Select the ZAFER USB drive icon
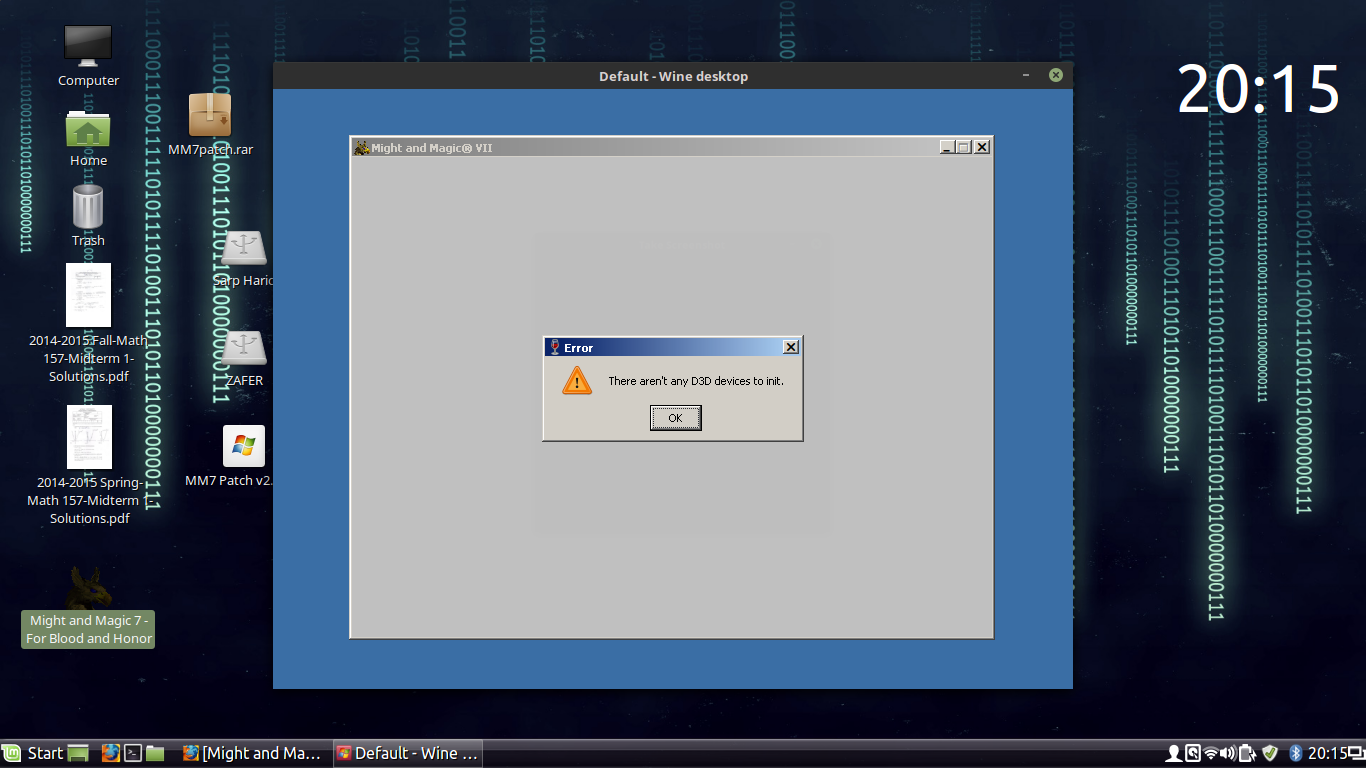The height and width of the screenshot is (768, 1366). pos(244,349)
